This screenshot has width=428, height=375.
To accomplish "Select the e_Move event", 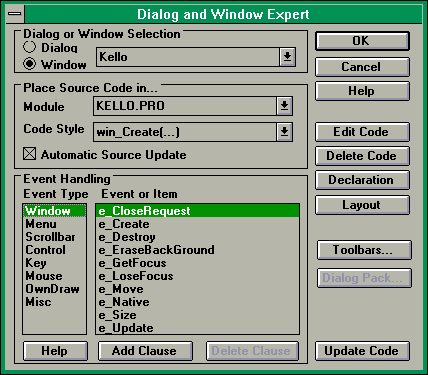I will [x=197, y=289].
